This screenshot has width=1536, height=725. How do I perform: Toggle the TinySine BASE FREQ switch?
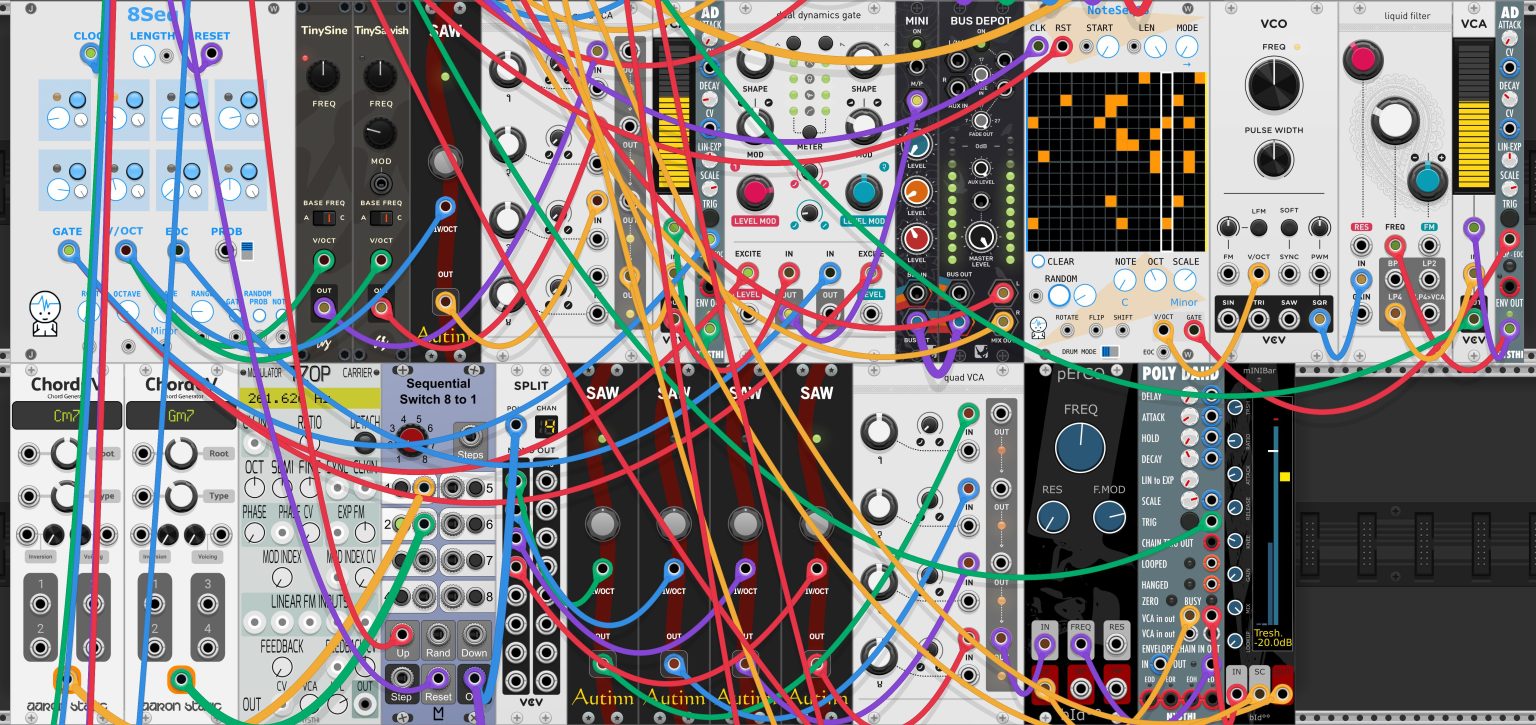(323, 218)
